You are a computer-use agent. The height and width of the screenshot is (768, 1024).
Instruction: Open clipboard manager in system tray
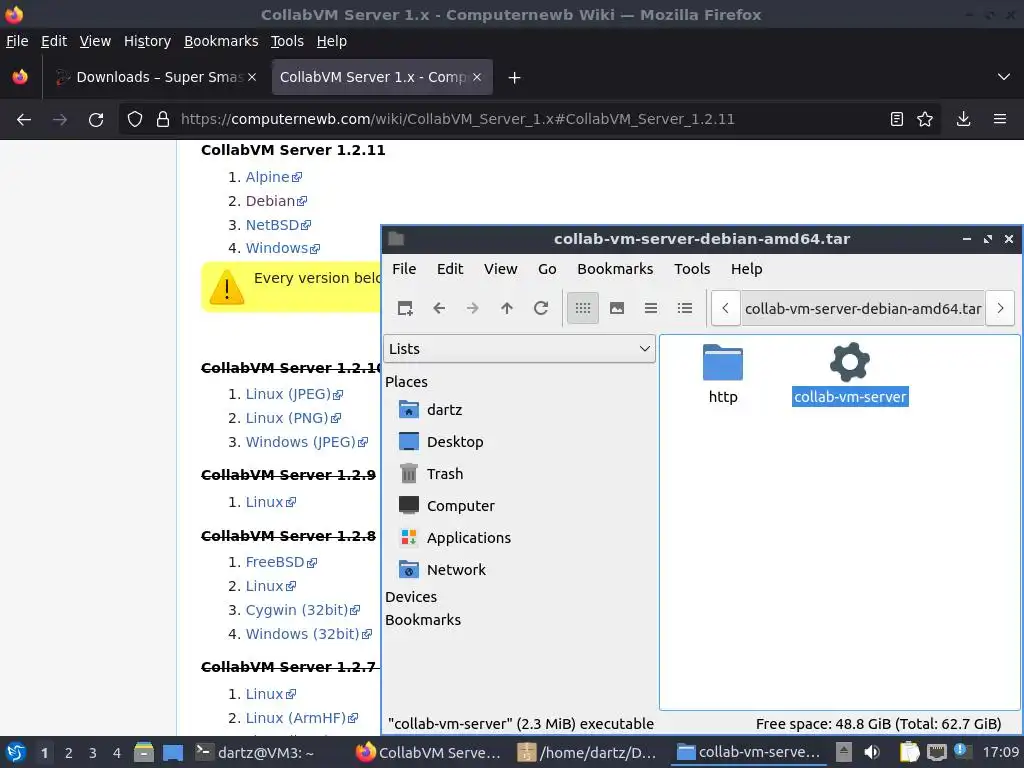909,753
